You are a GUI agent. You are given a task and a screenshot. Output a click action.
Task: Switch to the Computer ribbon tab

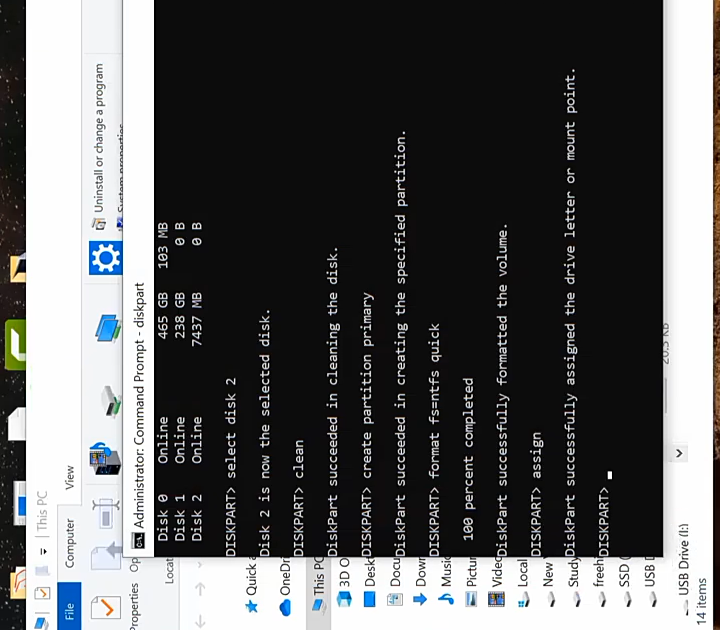(69, 543)
